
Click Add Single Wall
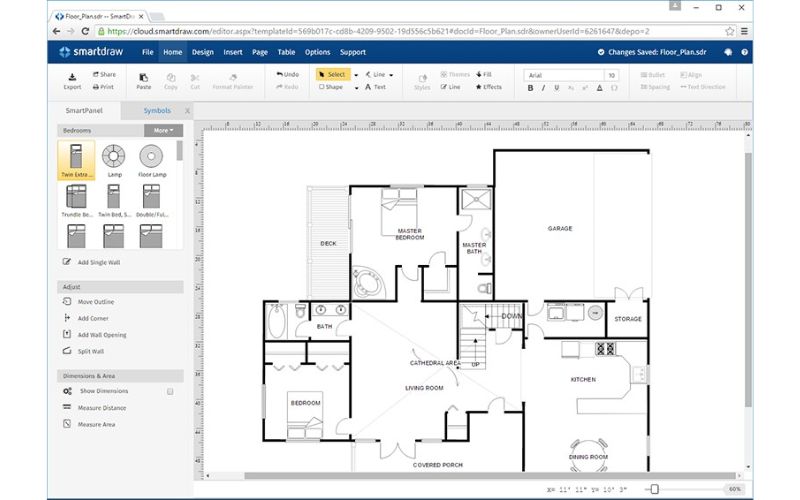92,262
